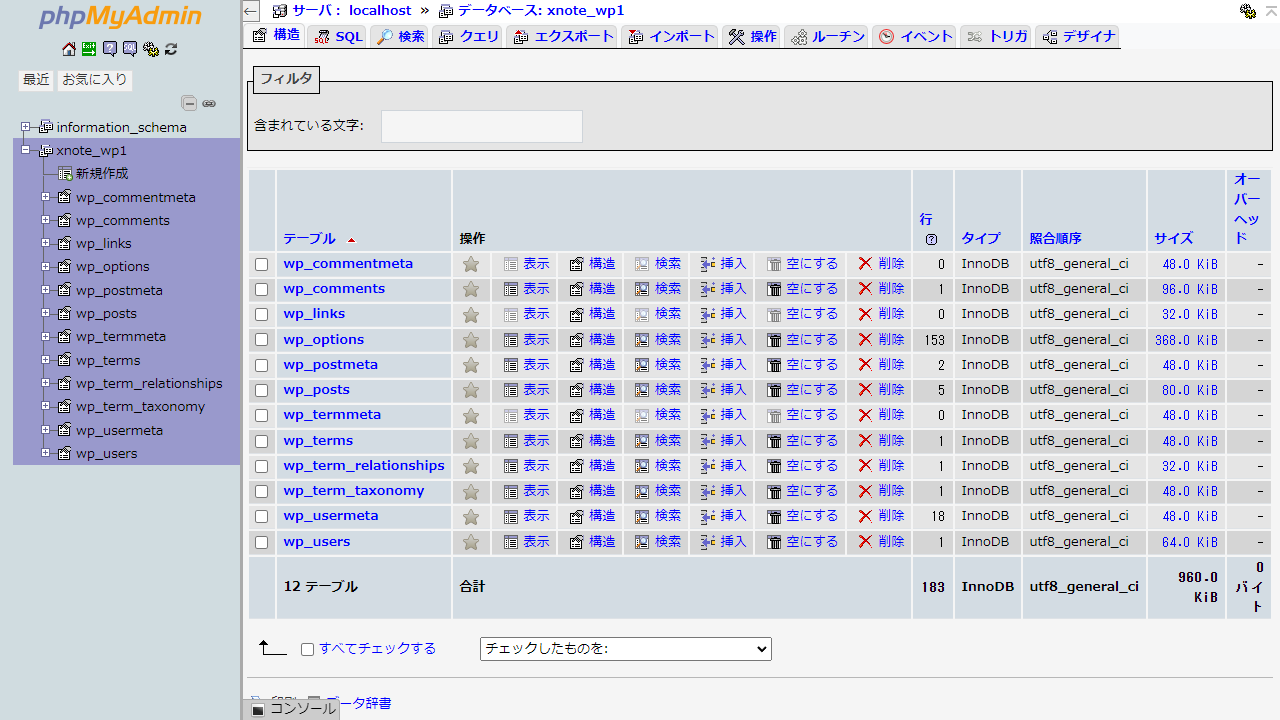Viewport: 1280px width, 720px height.
Task: Click the 最近 recent tables button
Action: (36, 80)
